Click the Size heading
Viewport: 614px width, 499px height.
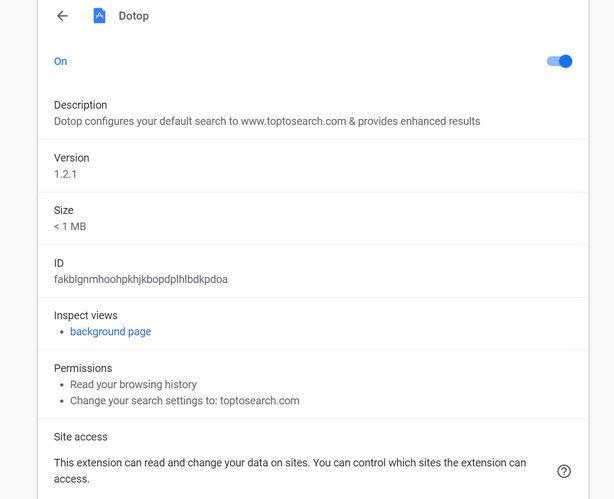pos(64,210)
